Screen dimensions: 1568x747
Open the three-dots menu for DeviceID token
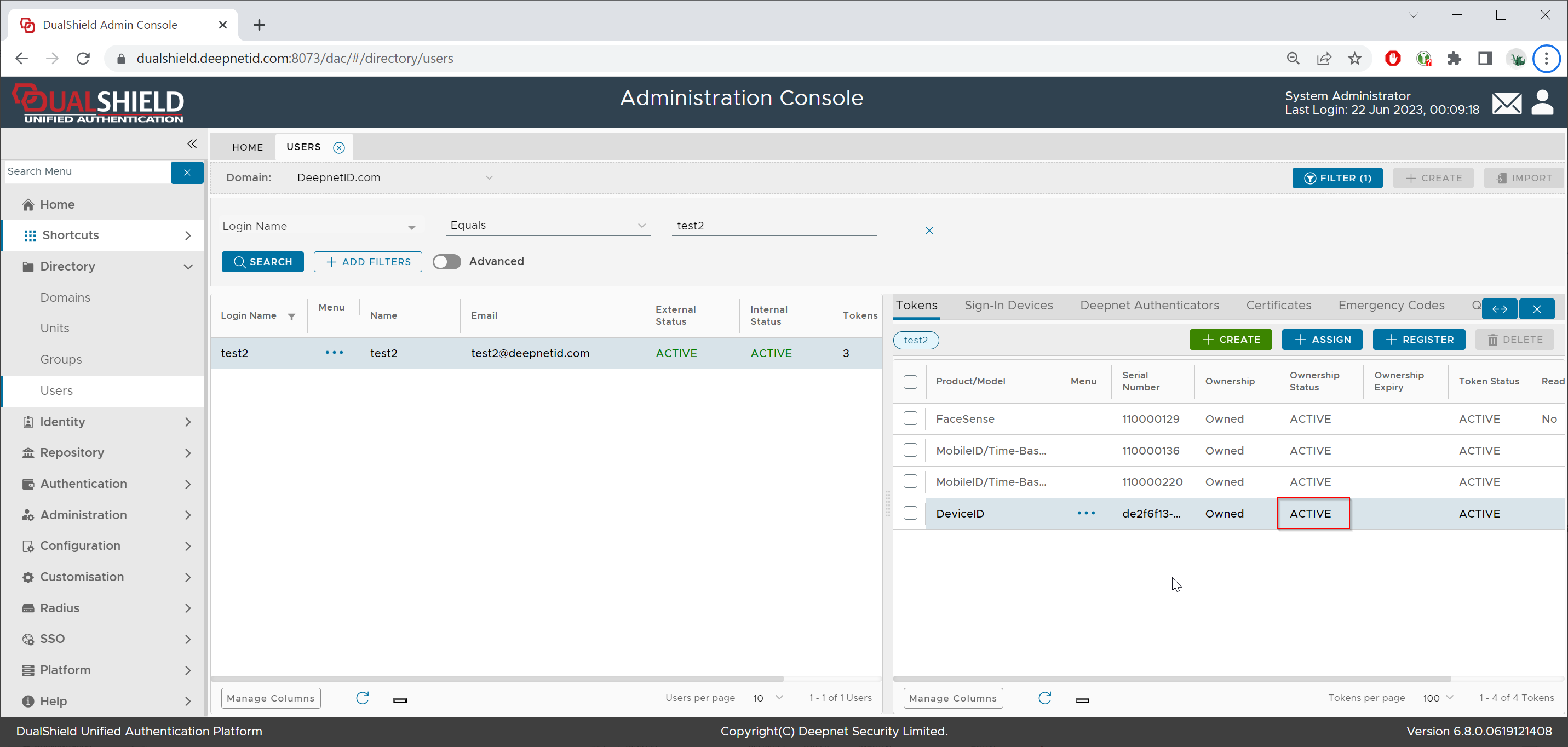tap(1086, 513)
